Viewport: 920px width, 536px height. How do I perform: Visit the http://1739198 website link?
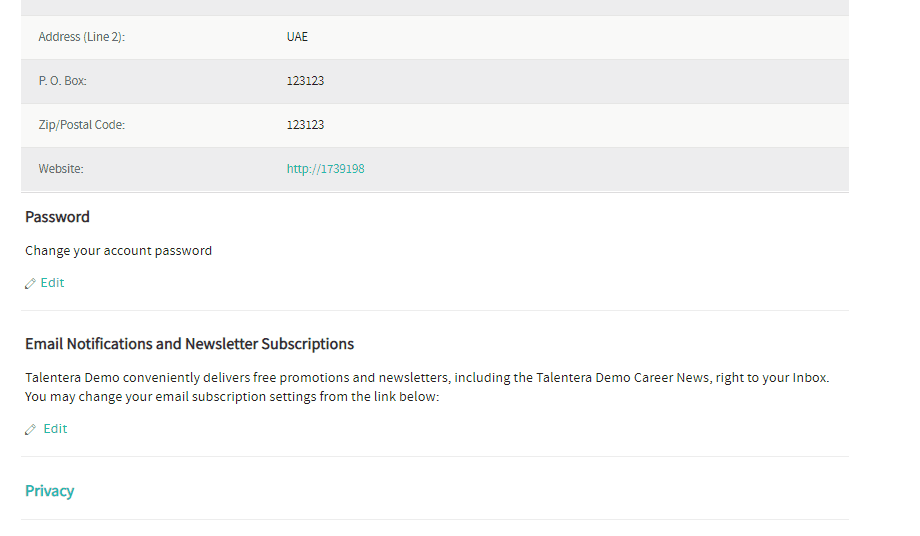(325, 169)
